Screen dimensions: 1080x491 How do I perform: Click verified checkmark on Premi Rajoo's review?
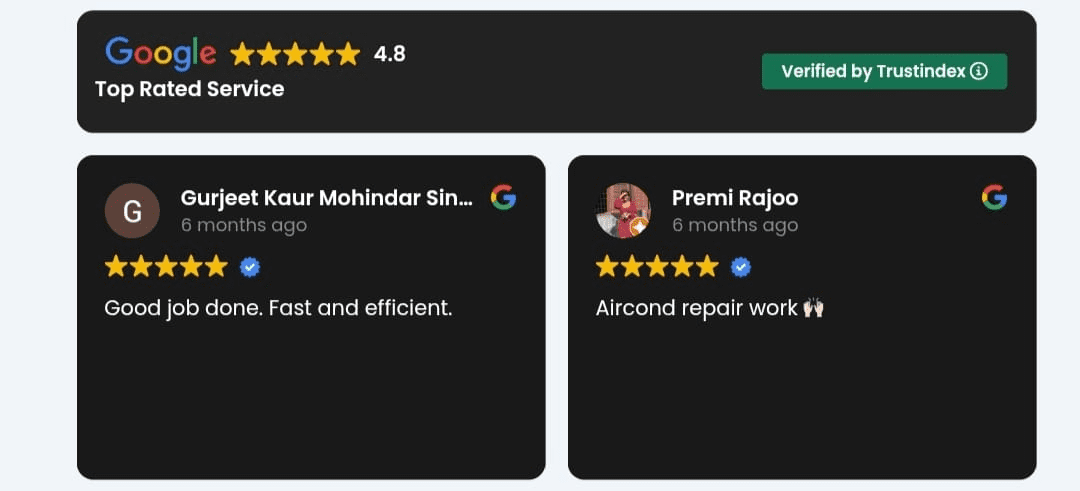(741, 267)
